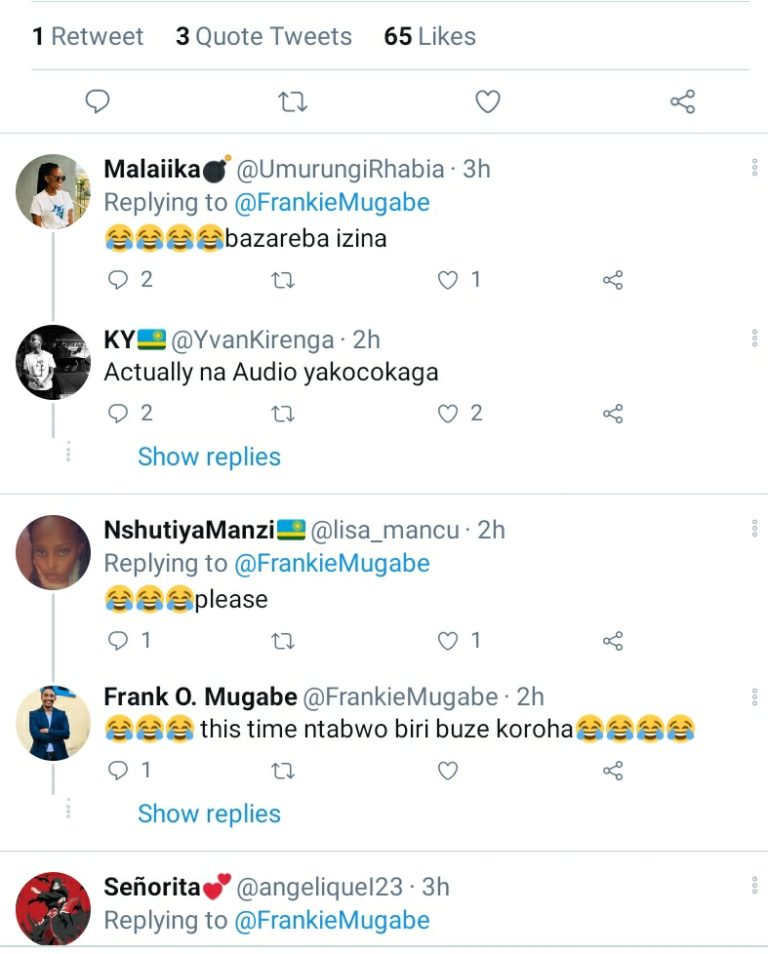The height and width of the screenshot is (954, 768).
Task: Open overflow menu on NshutiyaManzi's tweet
Action: [754, 528]
